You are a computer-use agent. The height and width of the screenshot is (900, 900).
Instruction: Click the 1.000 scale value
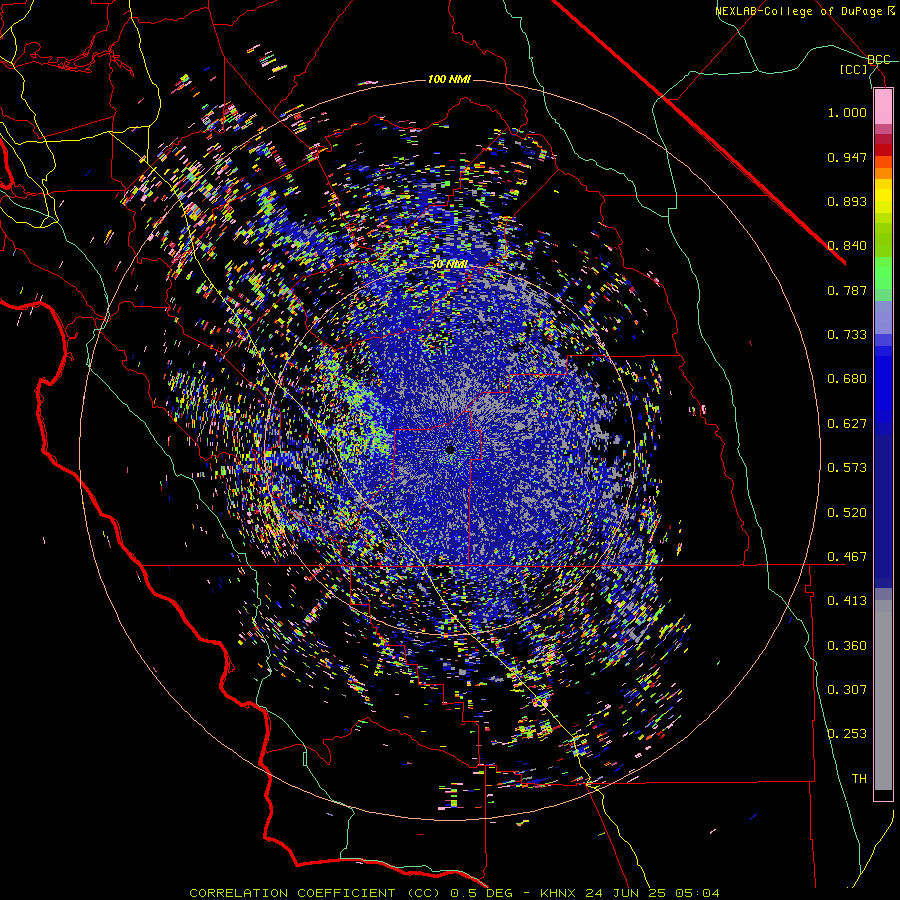[847, 112]
